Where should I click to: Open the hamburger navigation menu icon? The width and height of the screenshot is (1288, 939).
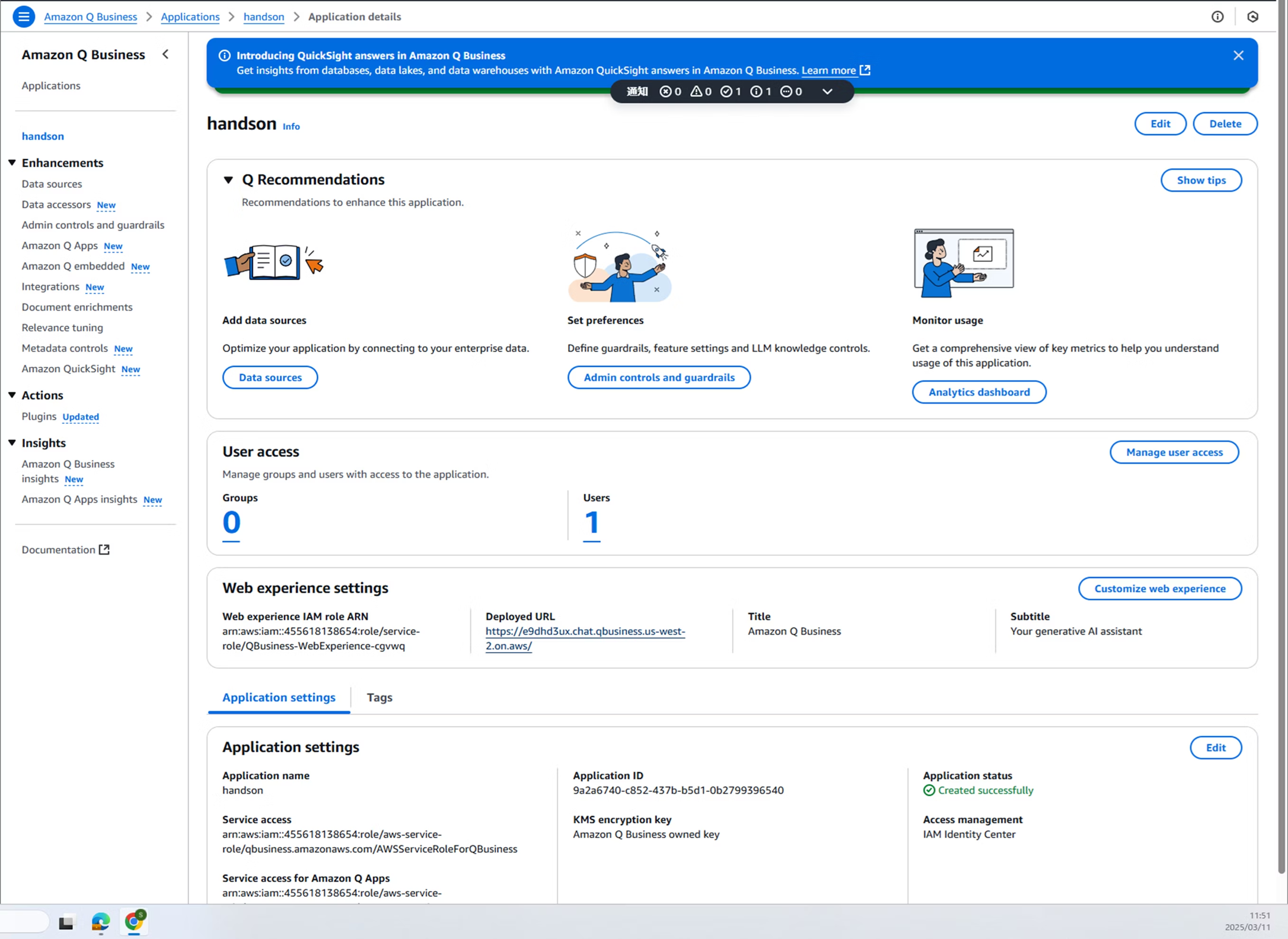24,17
